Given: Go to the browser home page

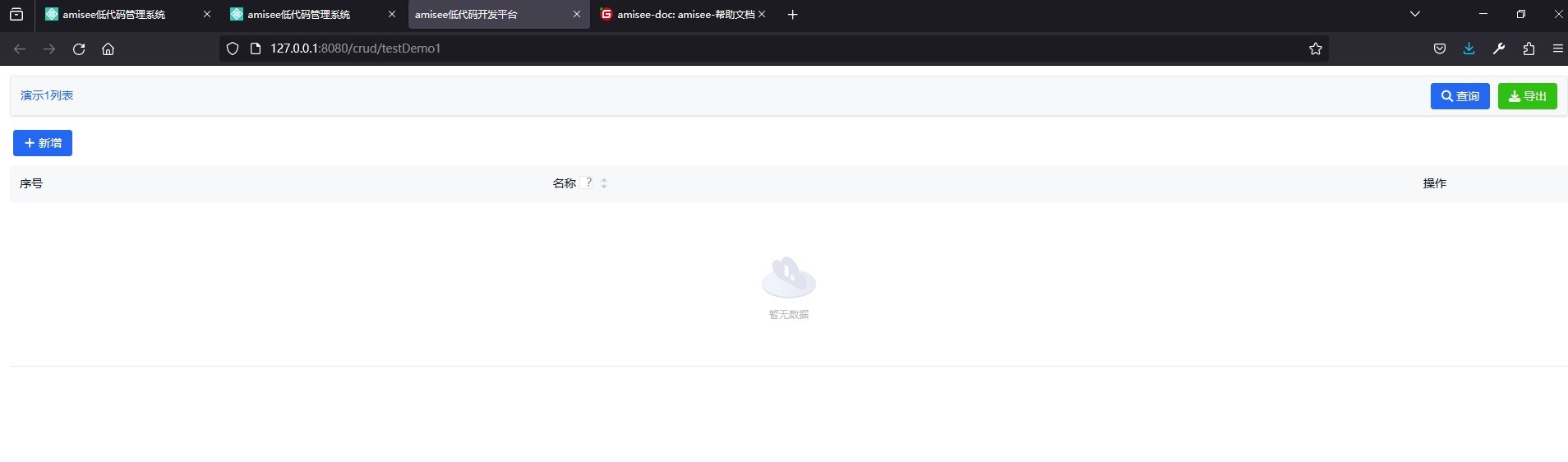Looking at the screenshot, I should pos(108,49).
